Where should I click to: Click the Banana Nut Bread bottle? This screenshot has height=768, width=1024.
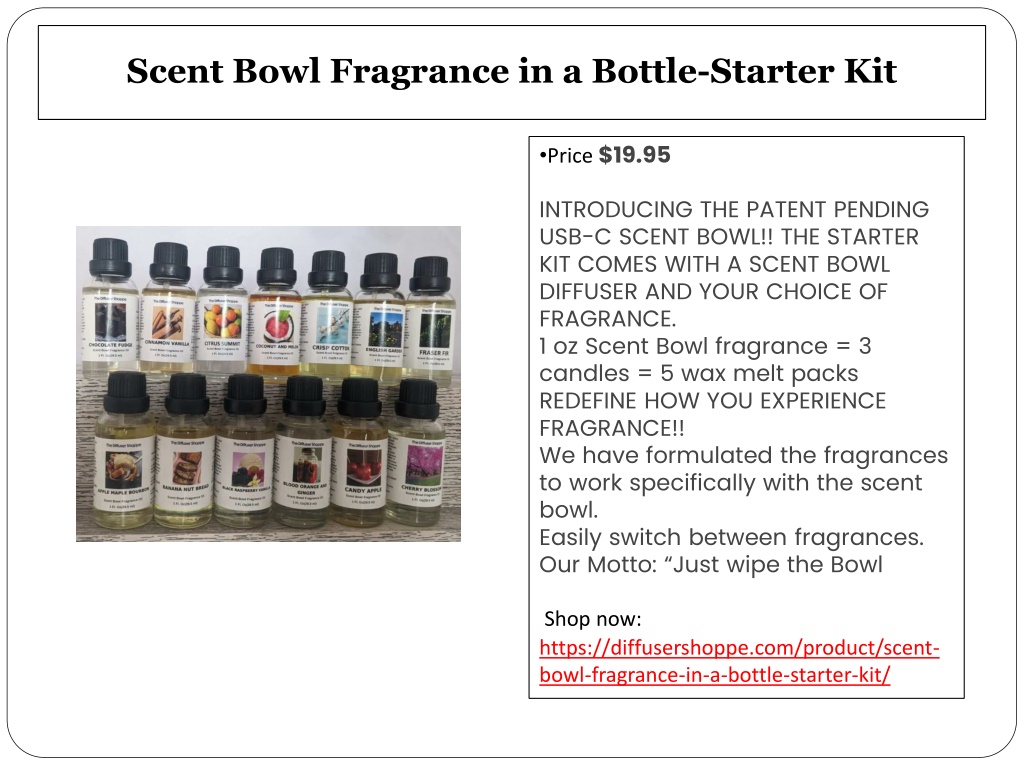click(x=185, y=451)
